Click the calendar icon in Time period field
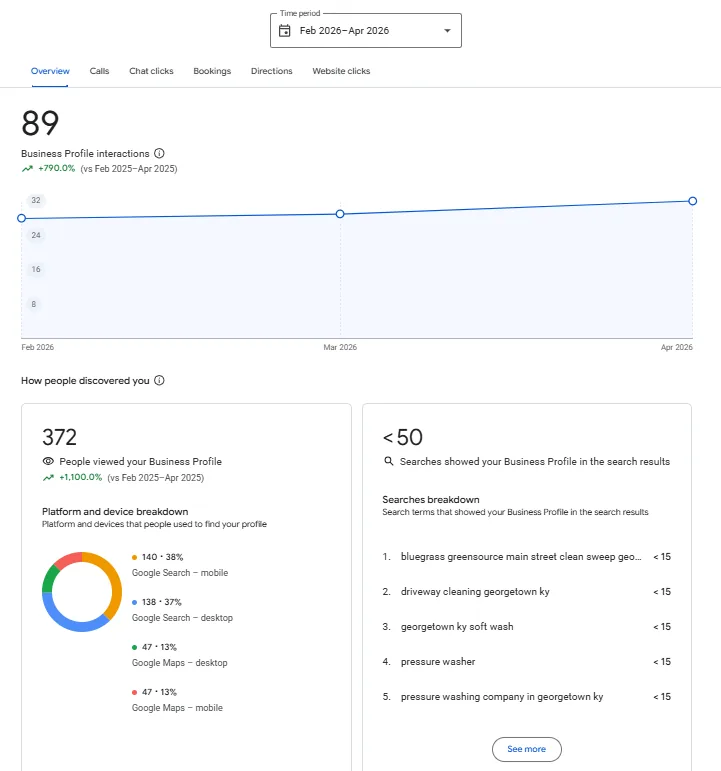 (x=284, y=30)
